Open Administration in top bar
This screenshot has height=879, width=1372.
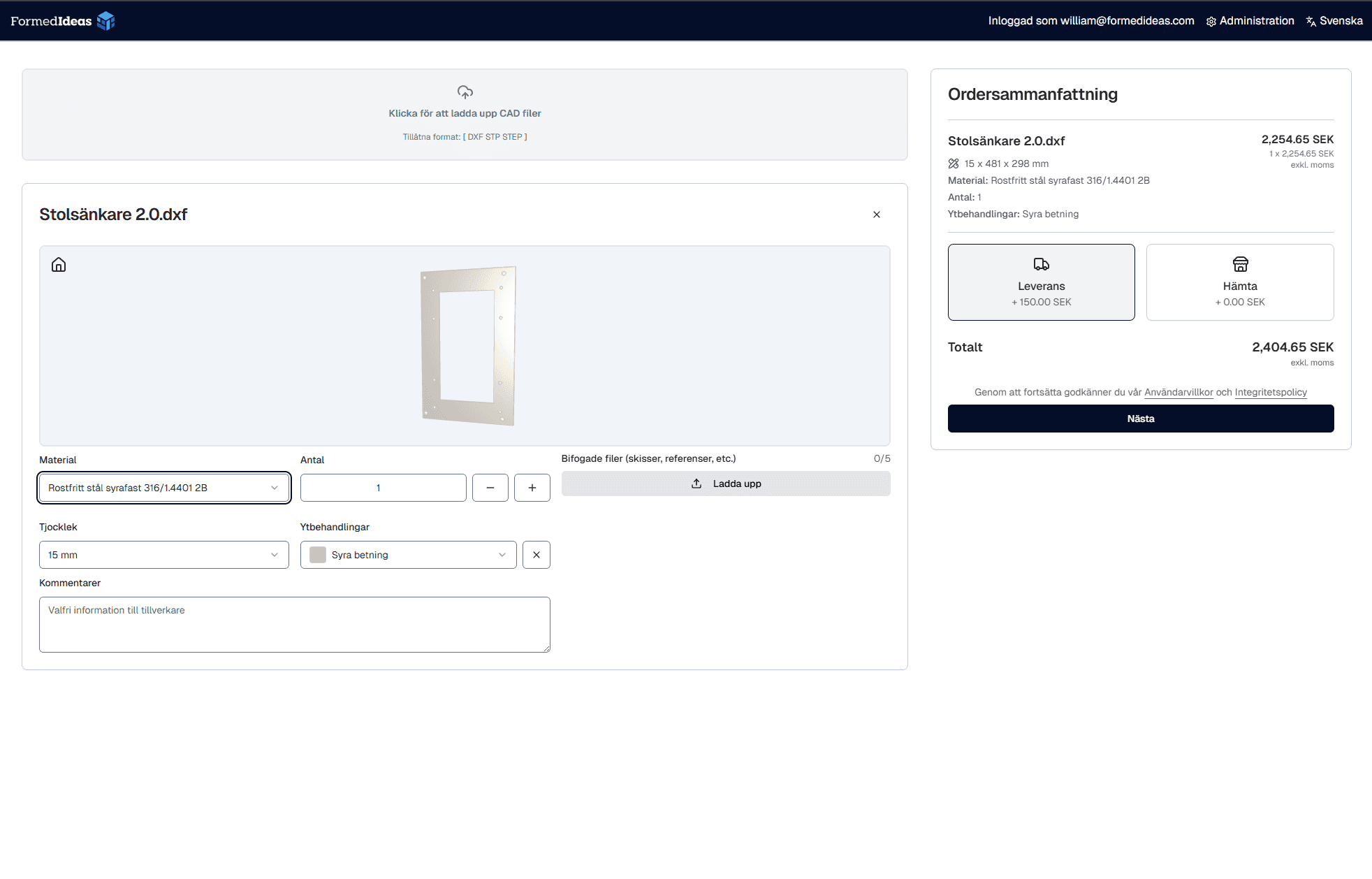(1250, 21)
